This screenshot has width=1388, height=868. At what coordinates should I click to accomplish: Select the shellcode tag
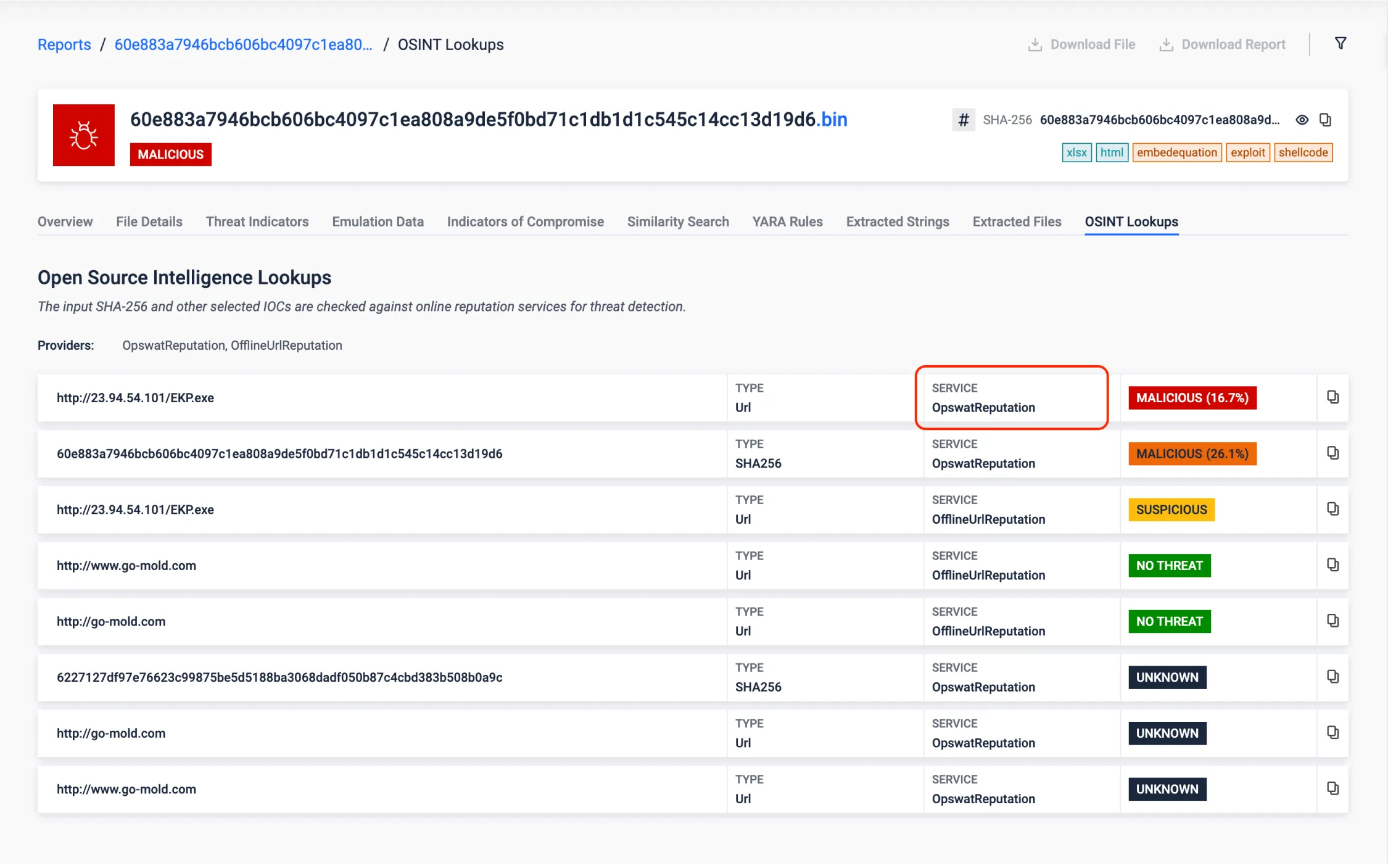(x=1303, y=152)
